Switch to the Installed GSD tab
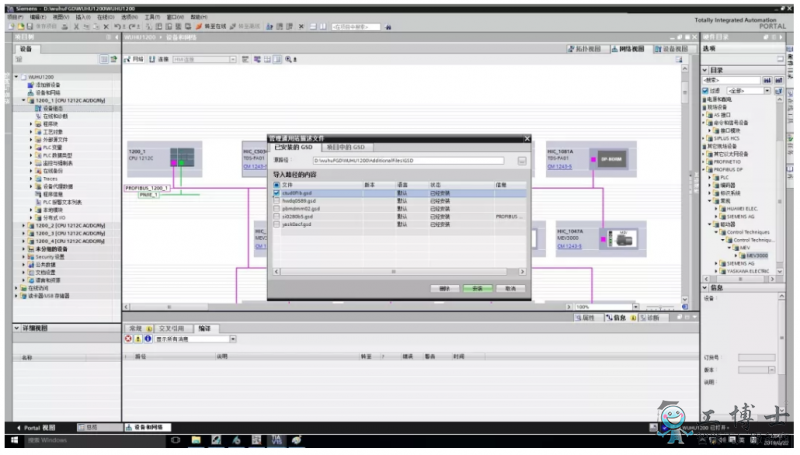The image size is (800, 455). [294, 147]
